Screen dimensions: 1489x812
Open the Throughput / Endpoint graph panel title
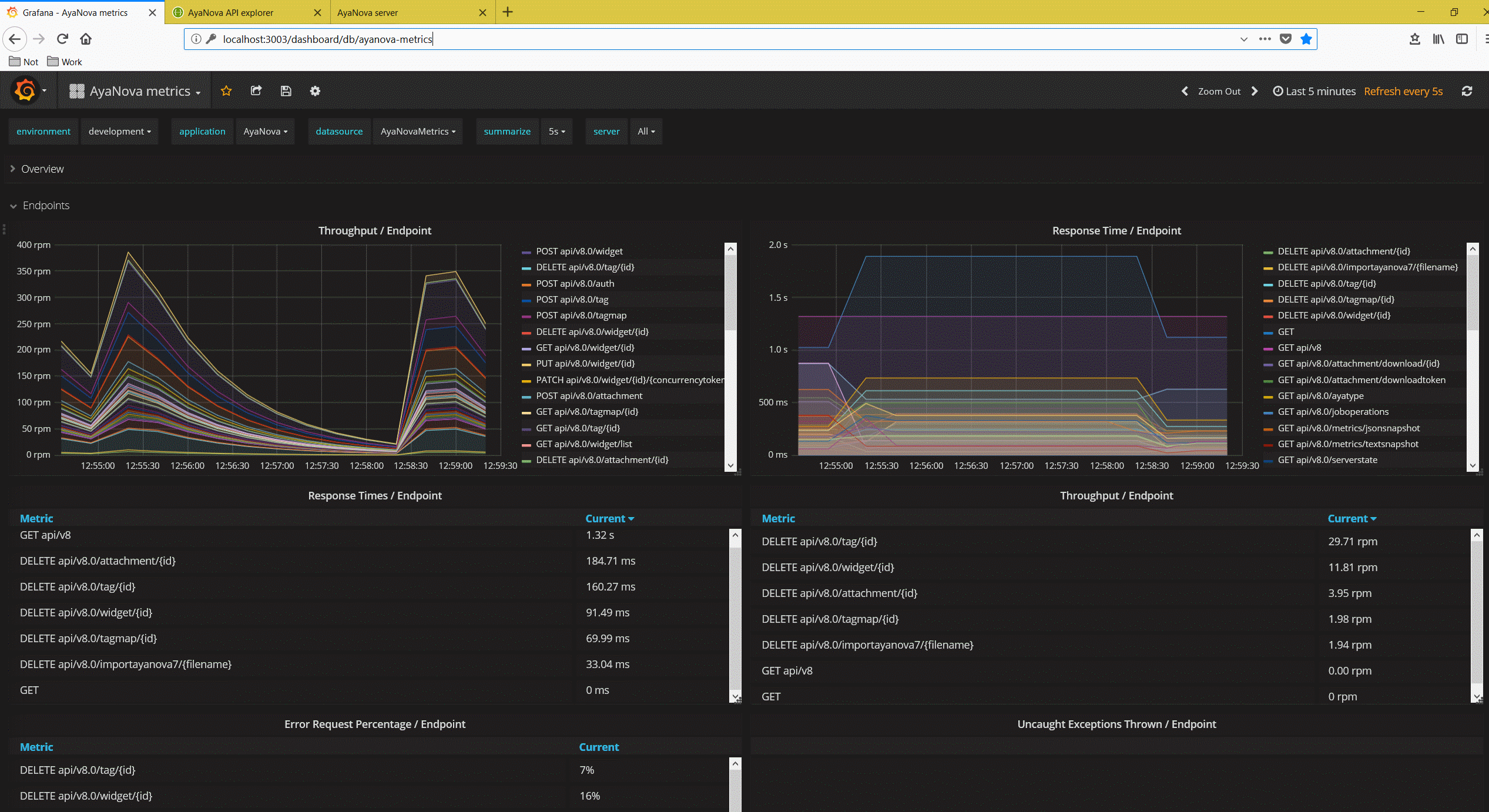coord(374,230)
